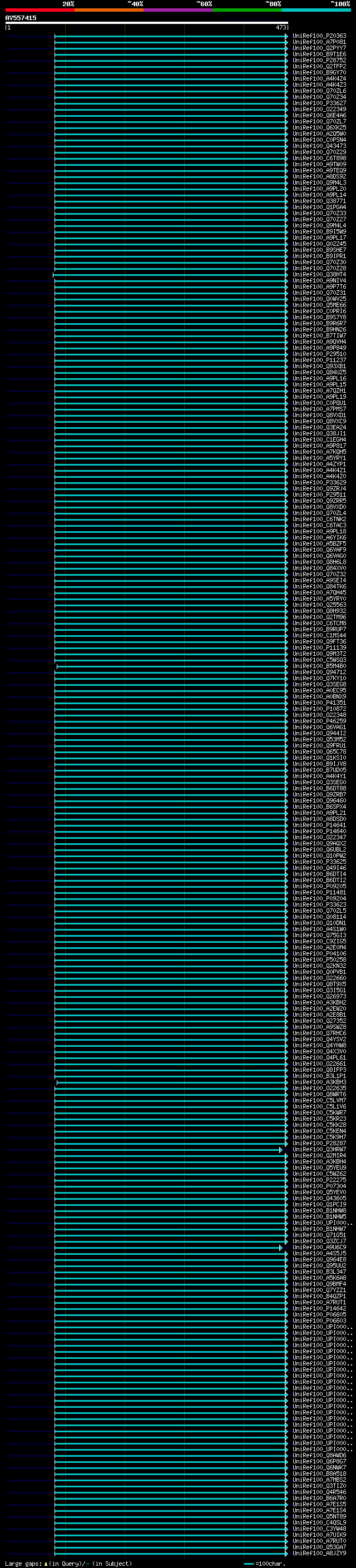Image resolution: width=356 pixels, height=1568 pixels.
Task: Click the AV557415 query sequence label
Action: click(x=21, y=18)
